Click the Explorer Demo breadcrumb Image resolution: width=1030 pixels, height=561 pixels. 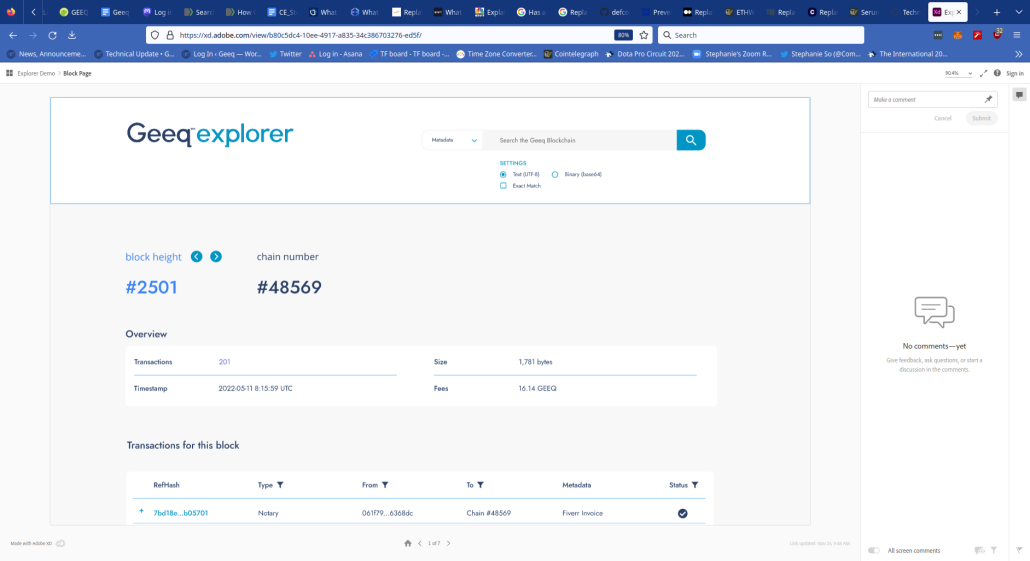coord(36,74)
